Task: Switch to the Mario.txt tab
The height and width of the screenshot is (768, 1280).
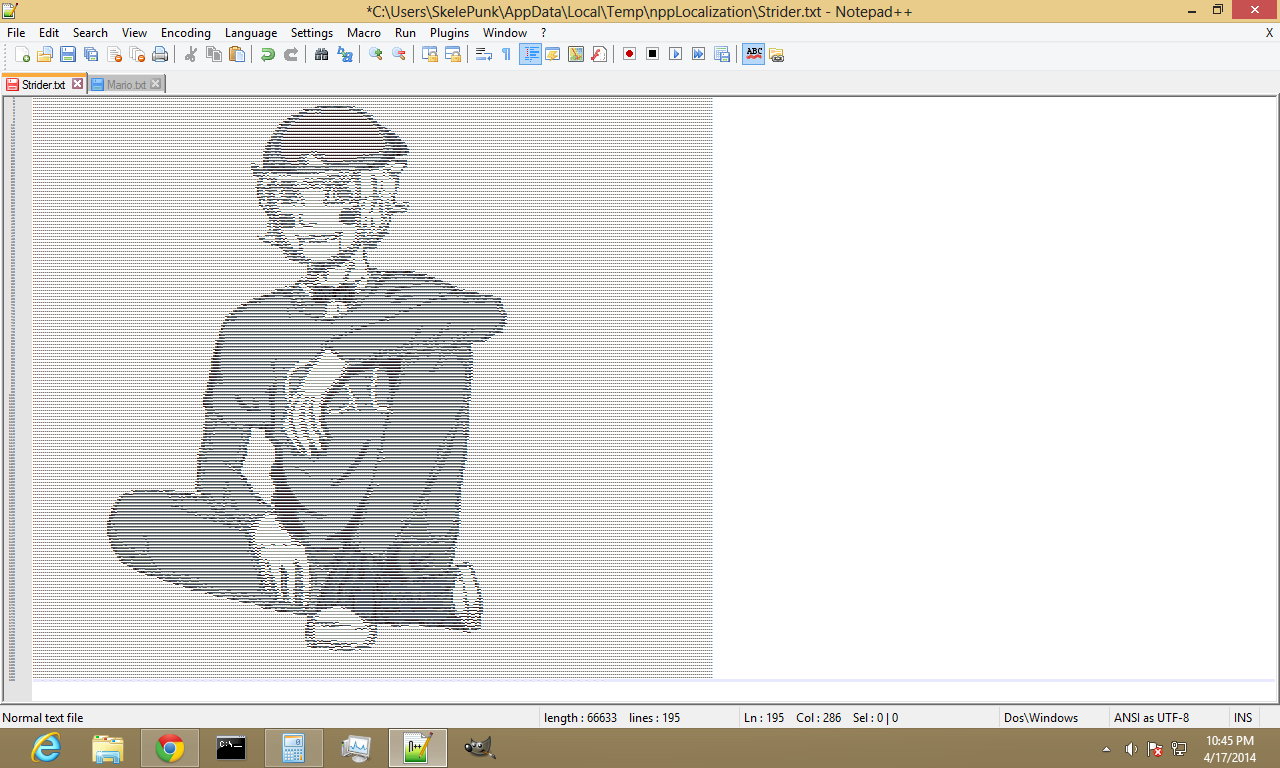Action: pyautogui.click(x=125, y=85)
